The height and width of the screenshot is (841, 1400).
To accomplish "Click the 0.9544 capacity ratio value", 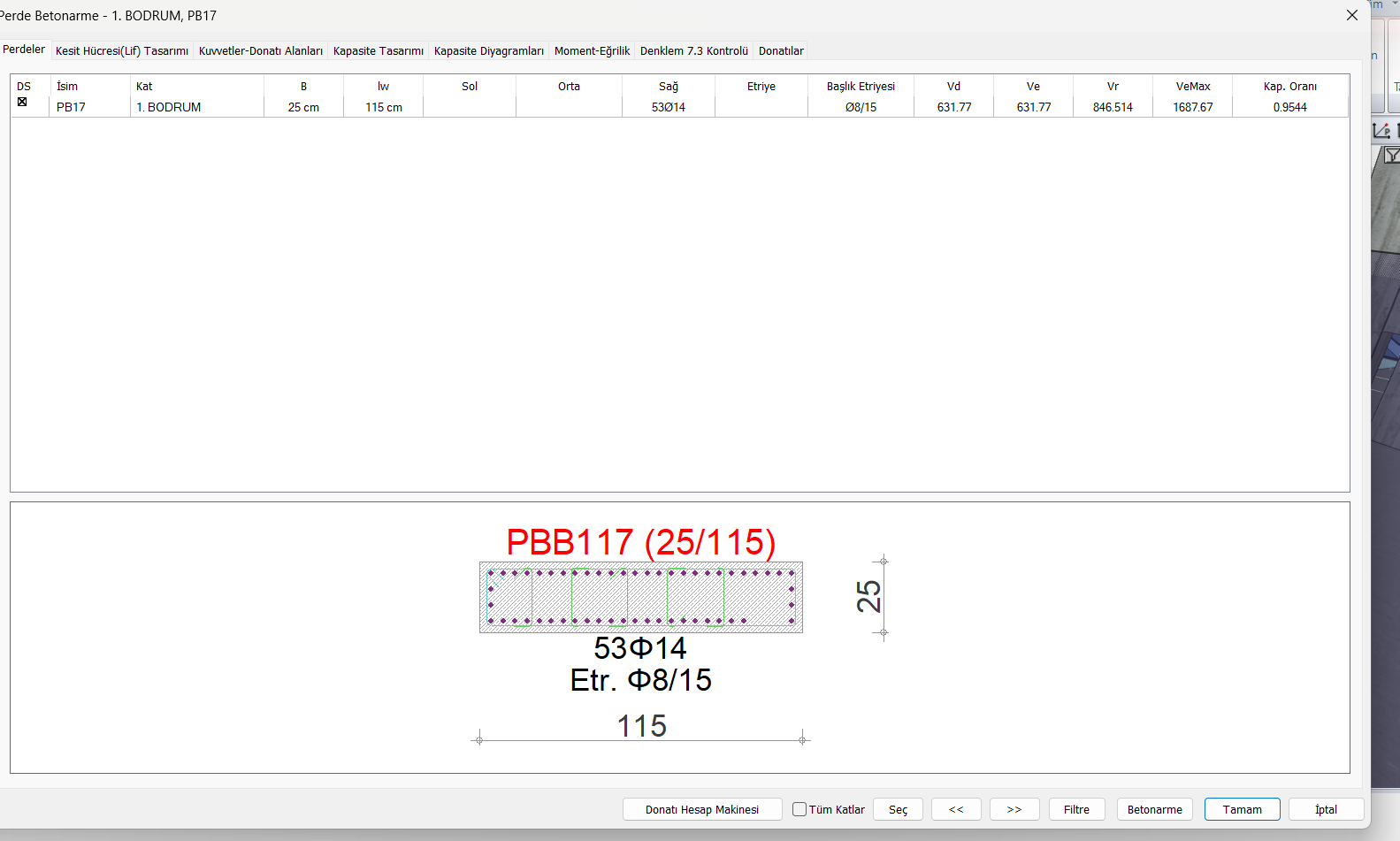I will 1290,107.
